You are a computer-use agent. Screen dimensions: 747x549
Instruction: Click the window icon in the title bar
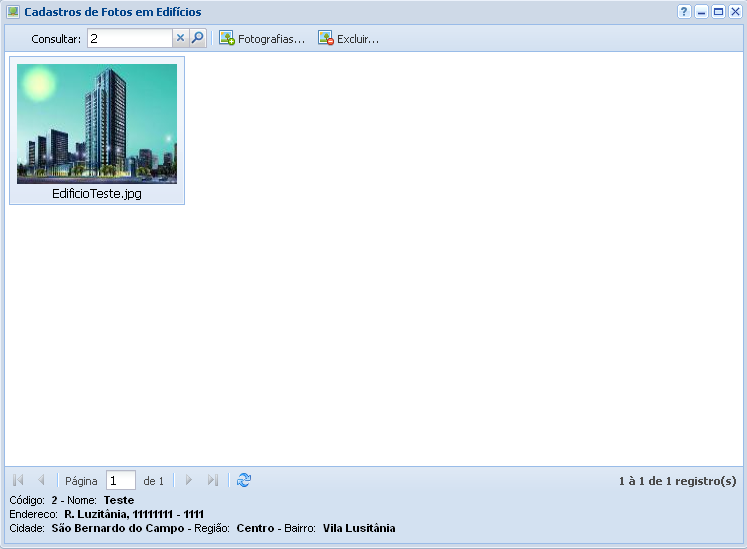[x=13, y=12]
